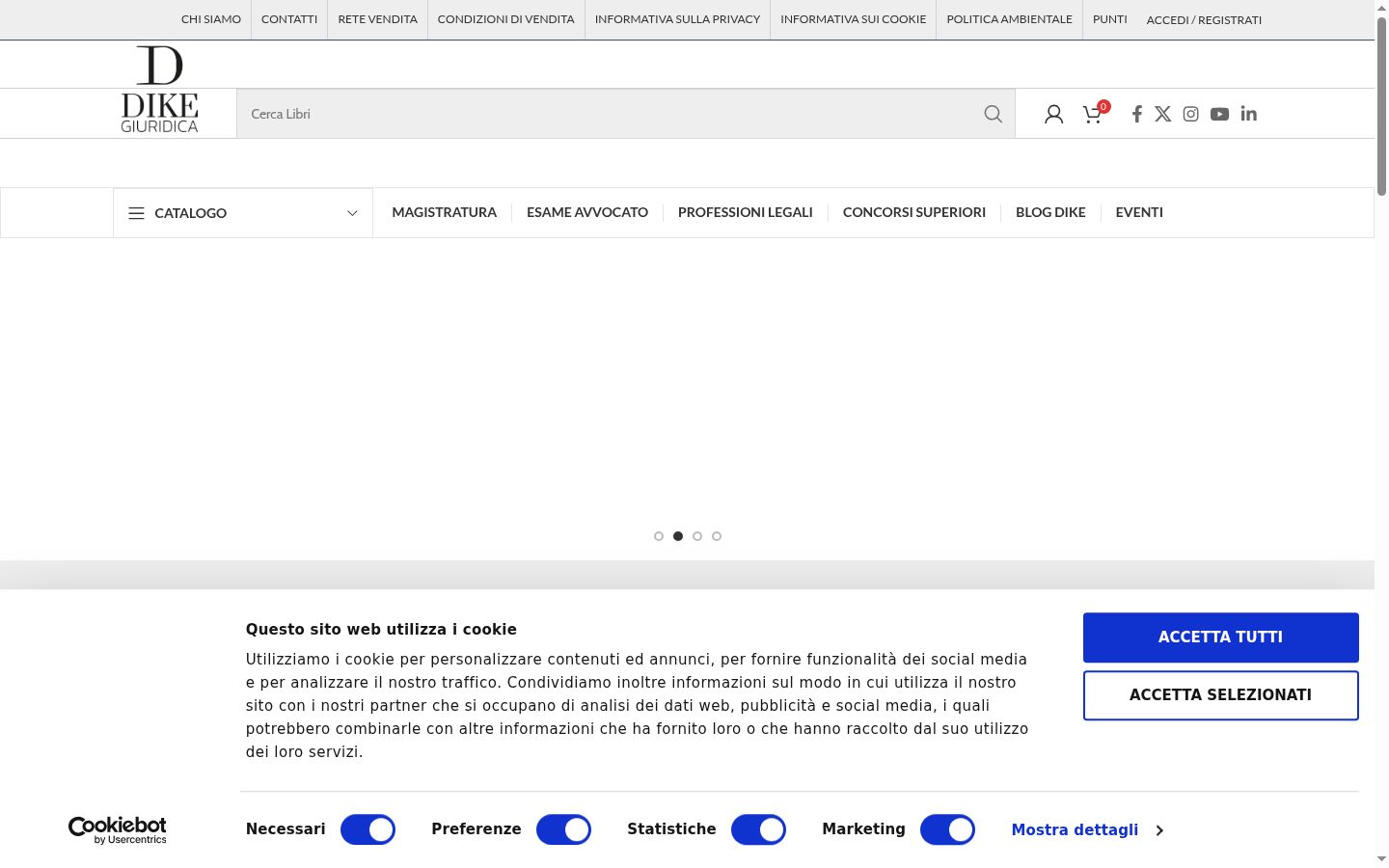Open Informativa sulla Privacy link
This screenshot has width=1389, height=868.
(678, 19)
